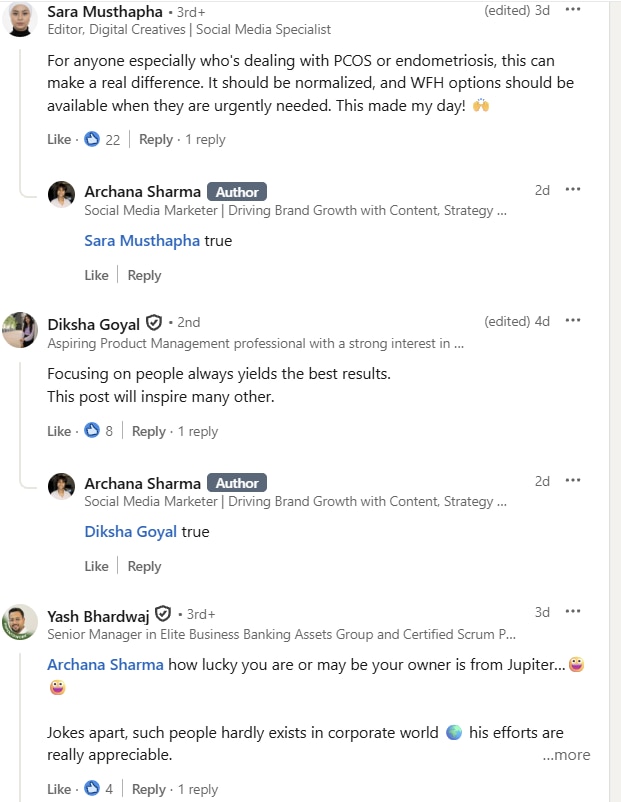Like Archana Sharma's reply to Sara
The height and width of the screenshot is (802, 621).
coord(96,274)
